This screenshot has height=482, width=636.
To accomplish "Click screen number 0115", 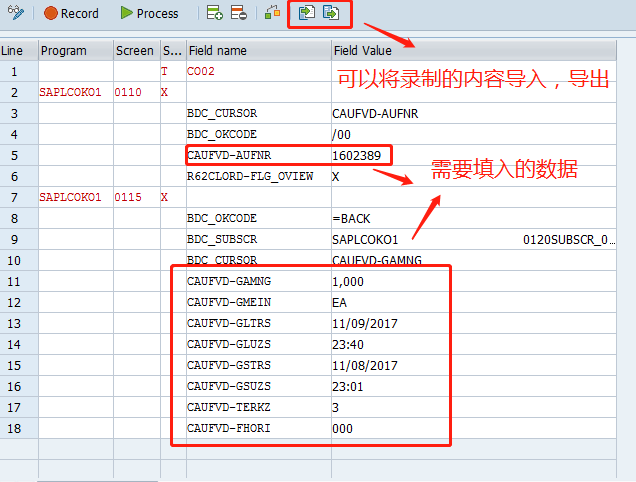I will click(128, 197).
